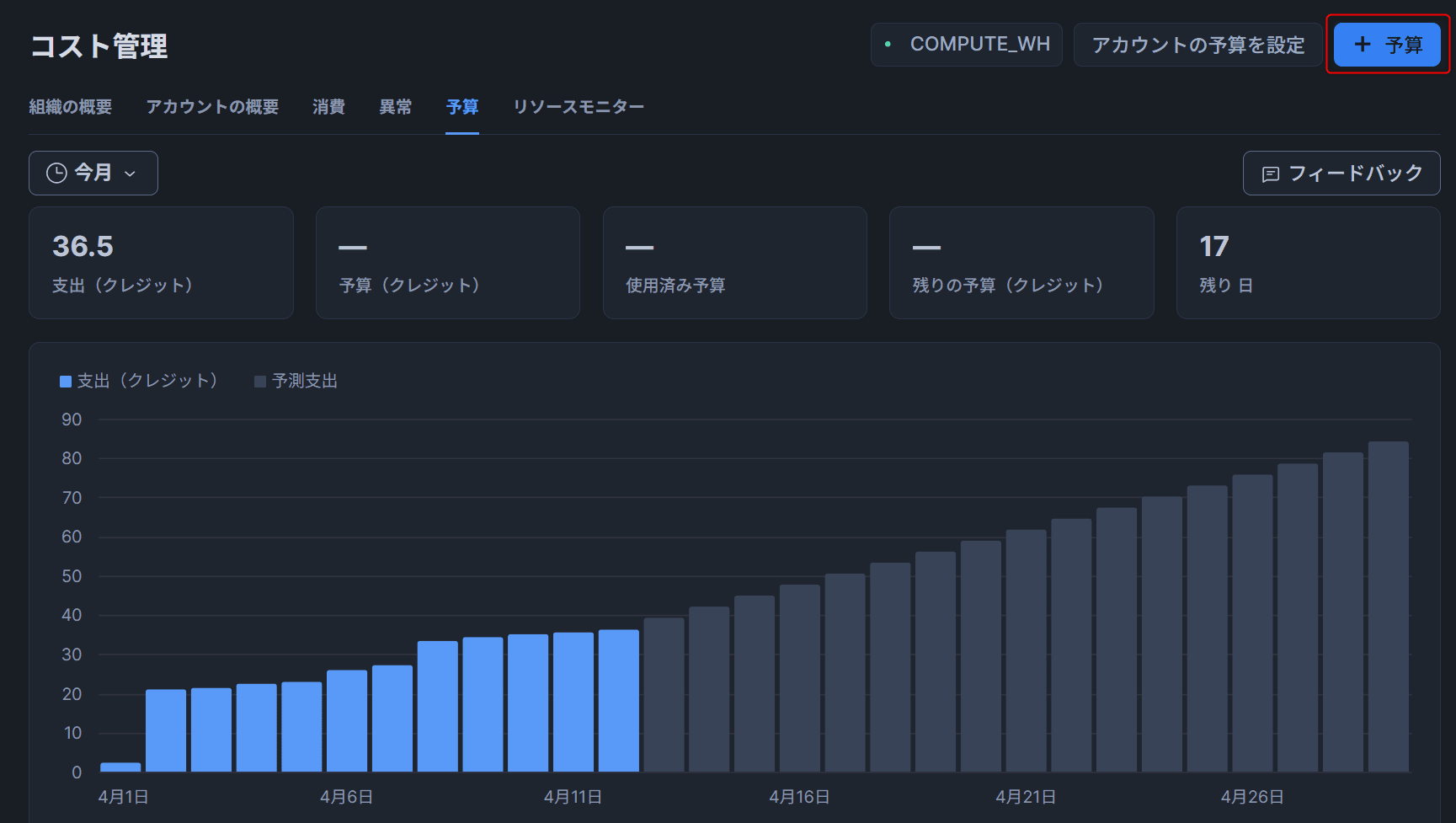This screenshot has height=823, width=1456.
Task: Click the 4月21日 axis label
Action: coord(1026,797)
